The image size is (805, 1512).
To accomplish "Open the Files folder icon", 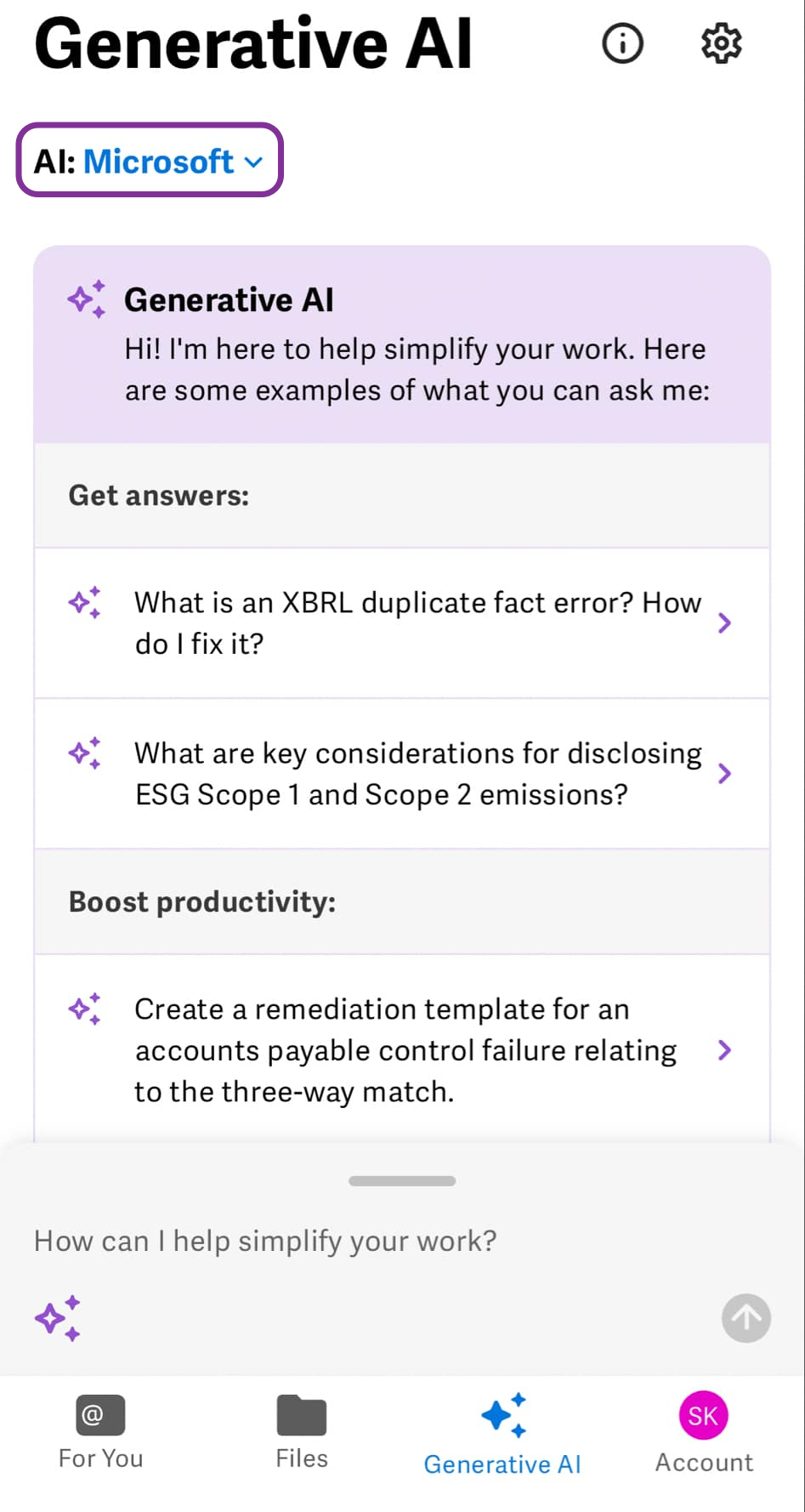I will pos(301,1414).
